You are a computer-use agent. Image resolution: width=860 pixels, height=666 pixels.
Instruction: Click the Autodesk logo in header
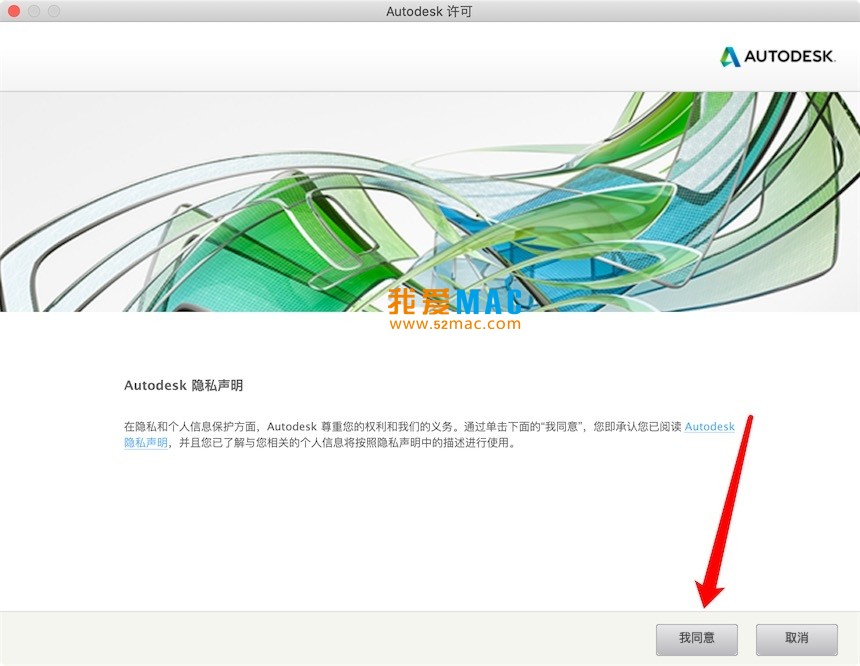pos(778,57)
